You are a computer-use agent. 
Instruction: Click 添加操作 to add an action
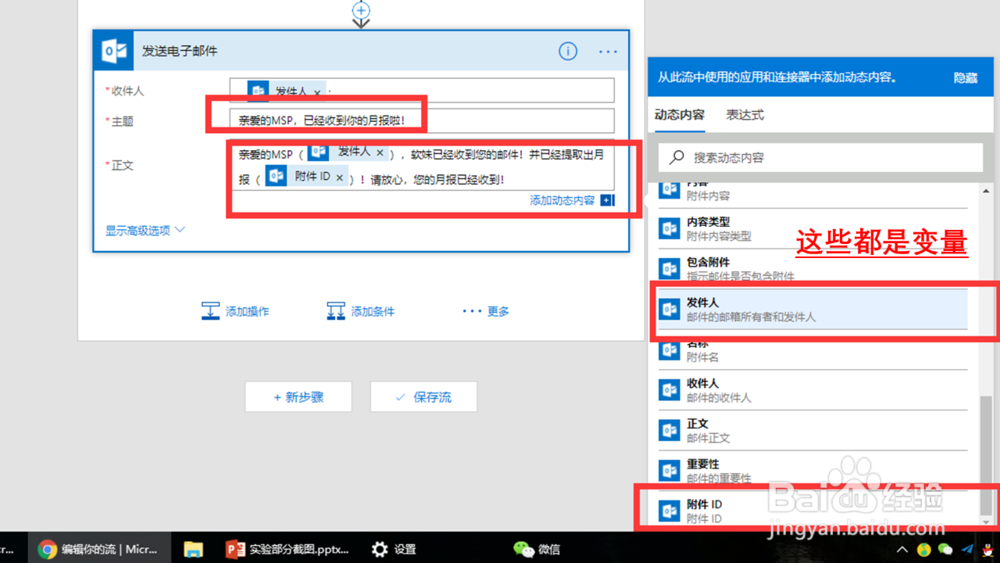(235, 311)
